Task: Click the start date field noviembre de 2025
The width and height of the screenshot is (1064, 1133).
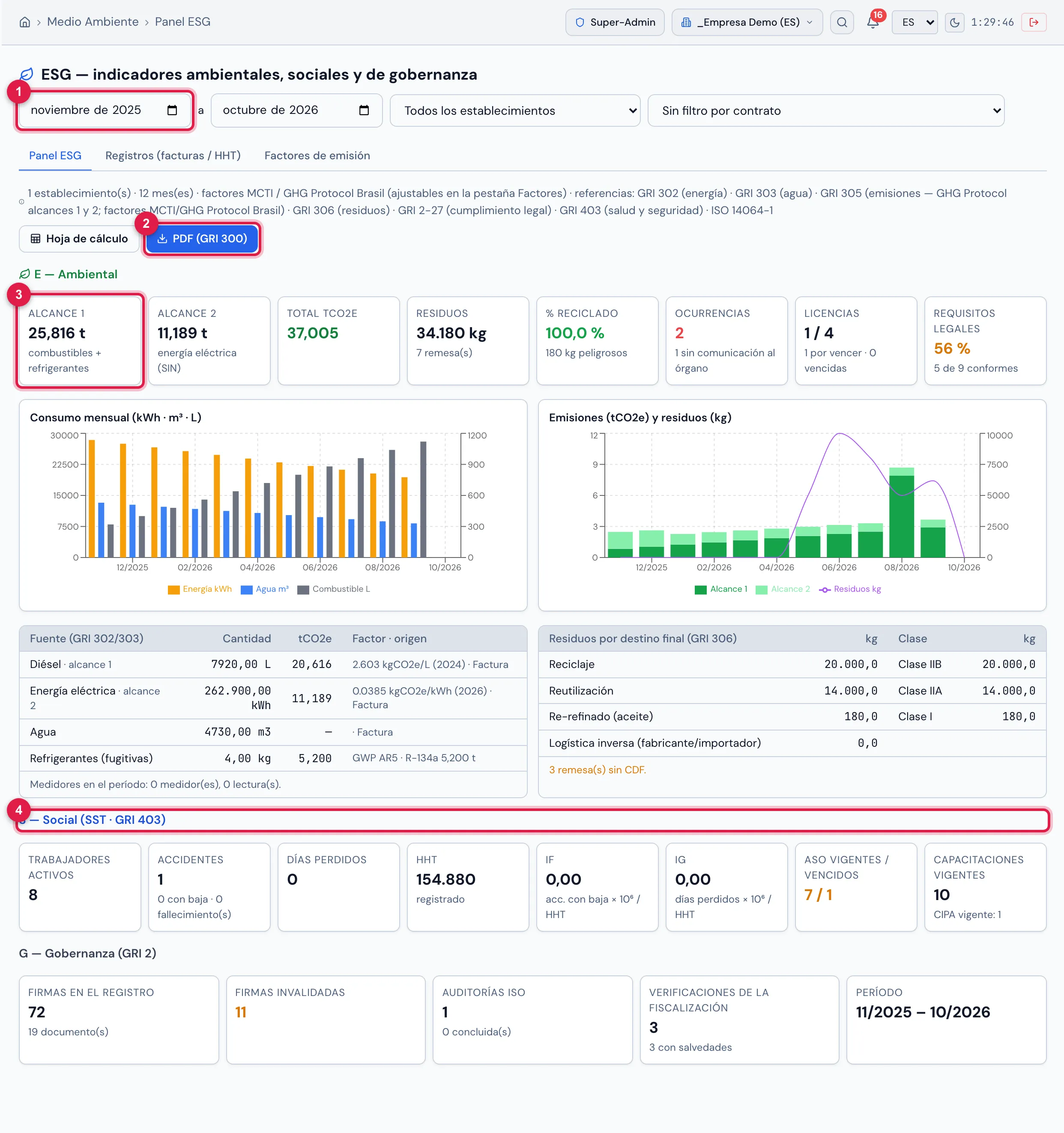Action: pyautogui.click(x=105, y=110)
